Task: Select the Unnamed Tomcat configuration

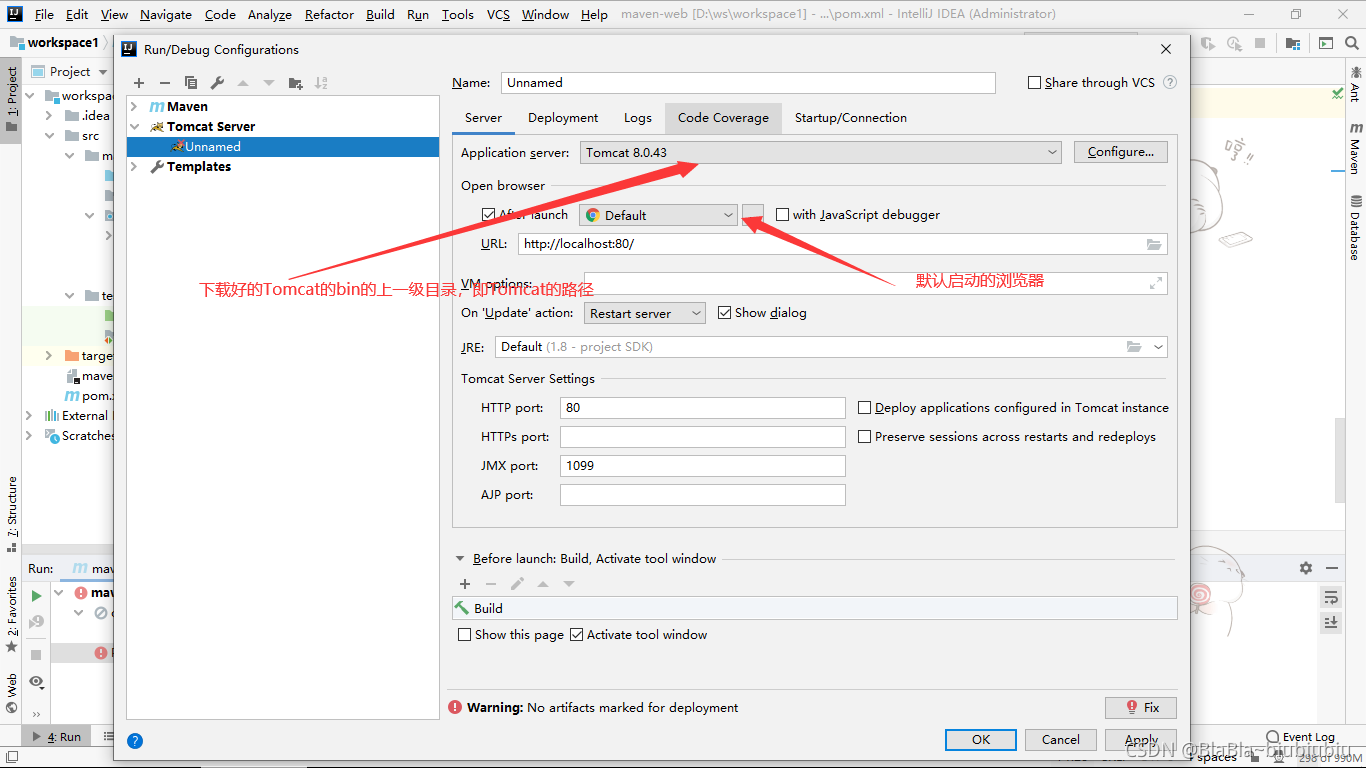Action: (x=283, y=147)
